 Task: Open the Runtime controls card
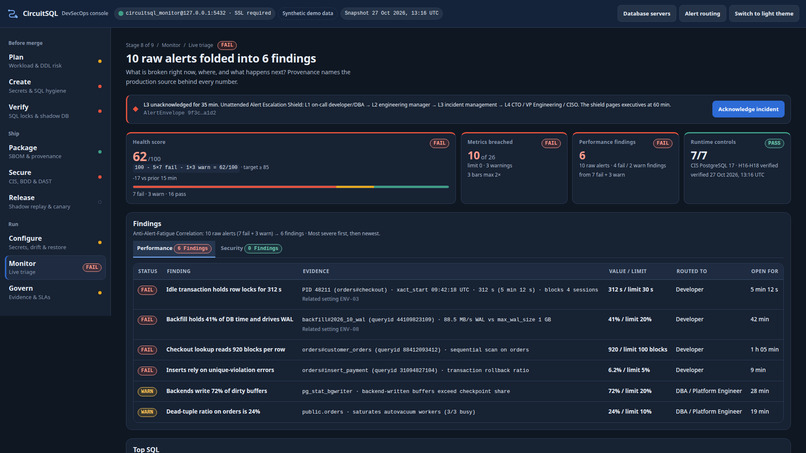point(737,168)
